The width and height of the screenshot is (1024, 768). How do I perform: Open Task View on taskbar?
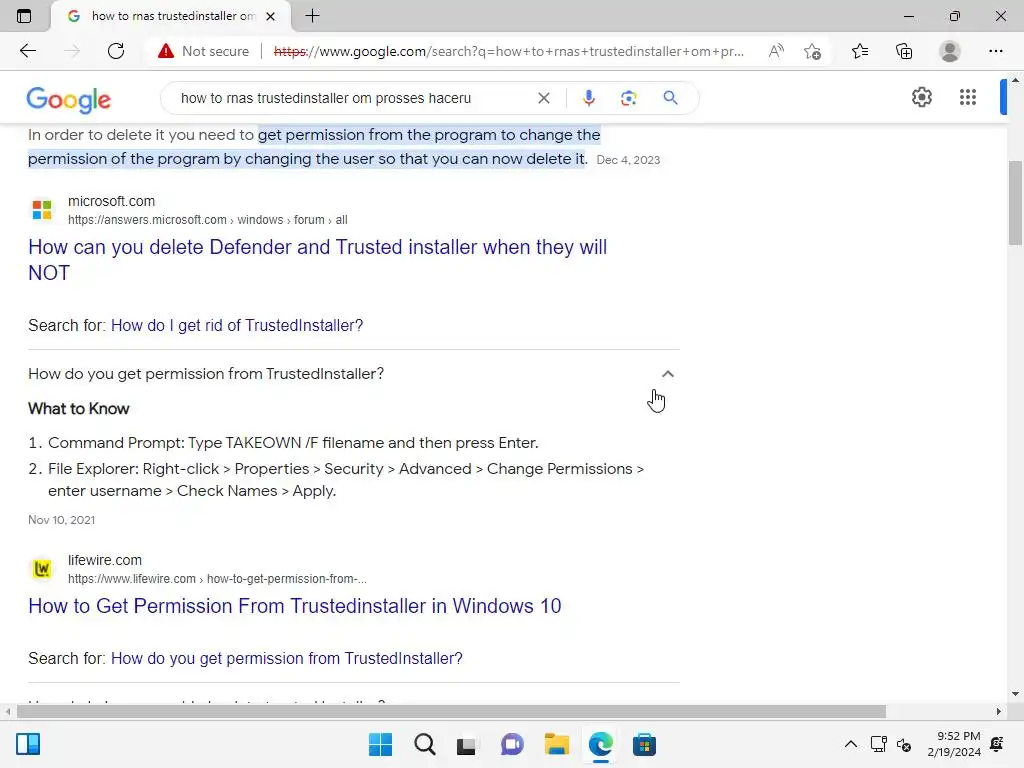(468, 744)
